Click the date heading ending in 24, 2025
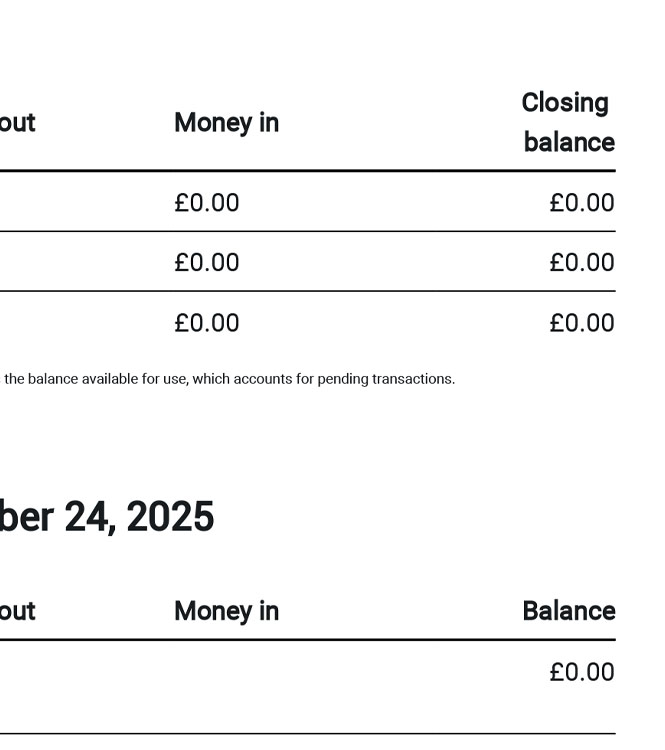Viewport: 665px width, 750px height. tap(107, 517)
